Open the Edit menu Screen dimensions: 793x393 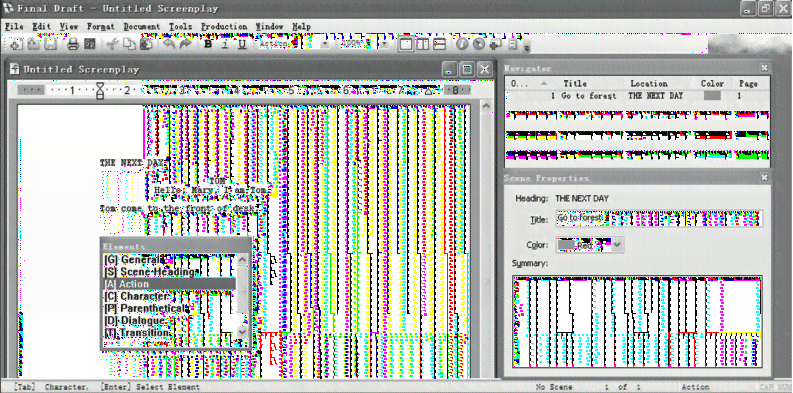point(41,26)
